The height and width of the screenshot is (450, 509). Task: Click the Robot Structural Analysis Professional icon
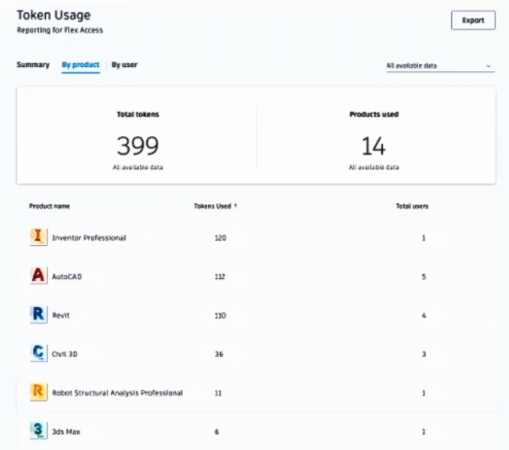point(39,392)
